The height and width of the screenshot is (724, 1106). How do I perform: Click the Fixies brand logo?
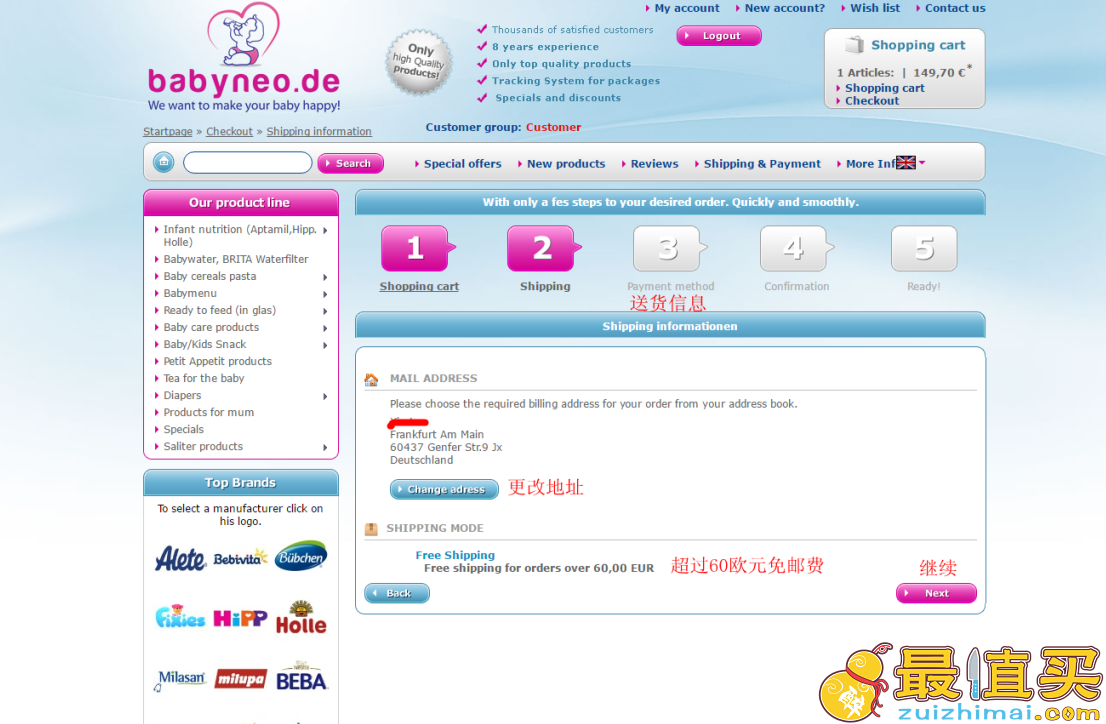coord(181,617)
